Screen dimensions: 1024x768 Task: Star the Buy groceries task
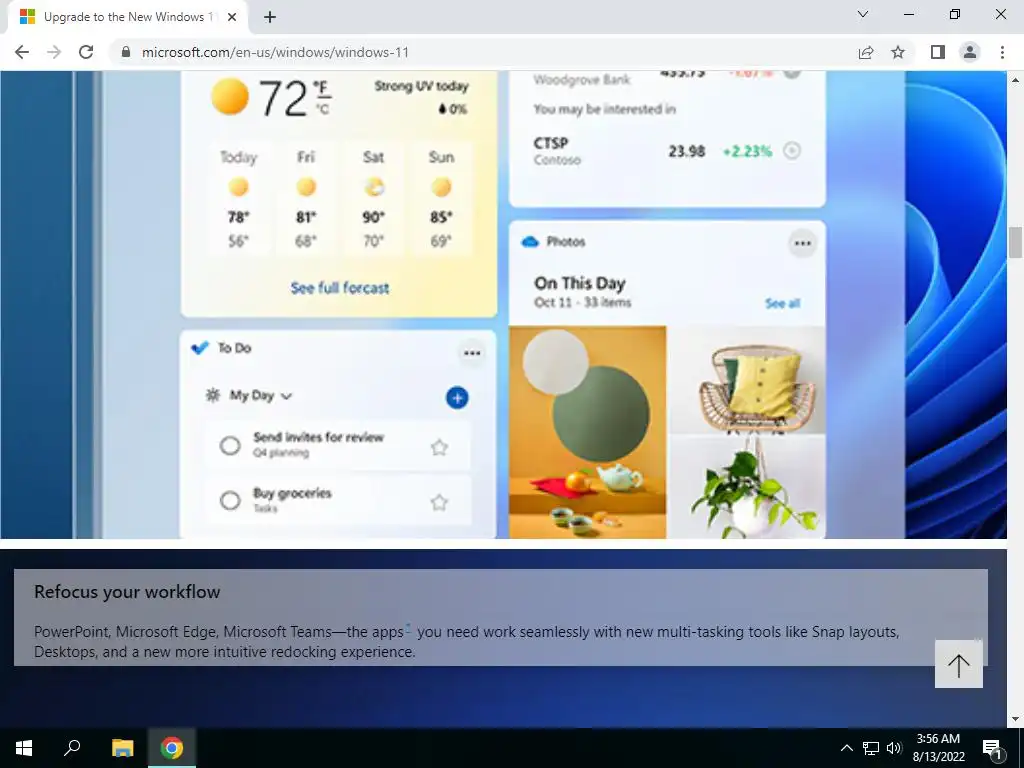440,502
